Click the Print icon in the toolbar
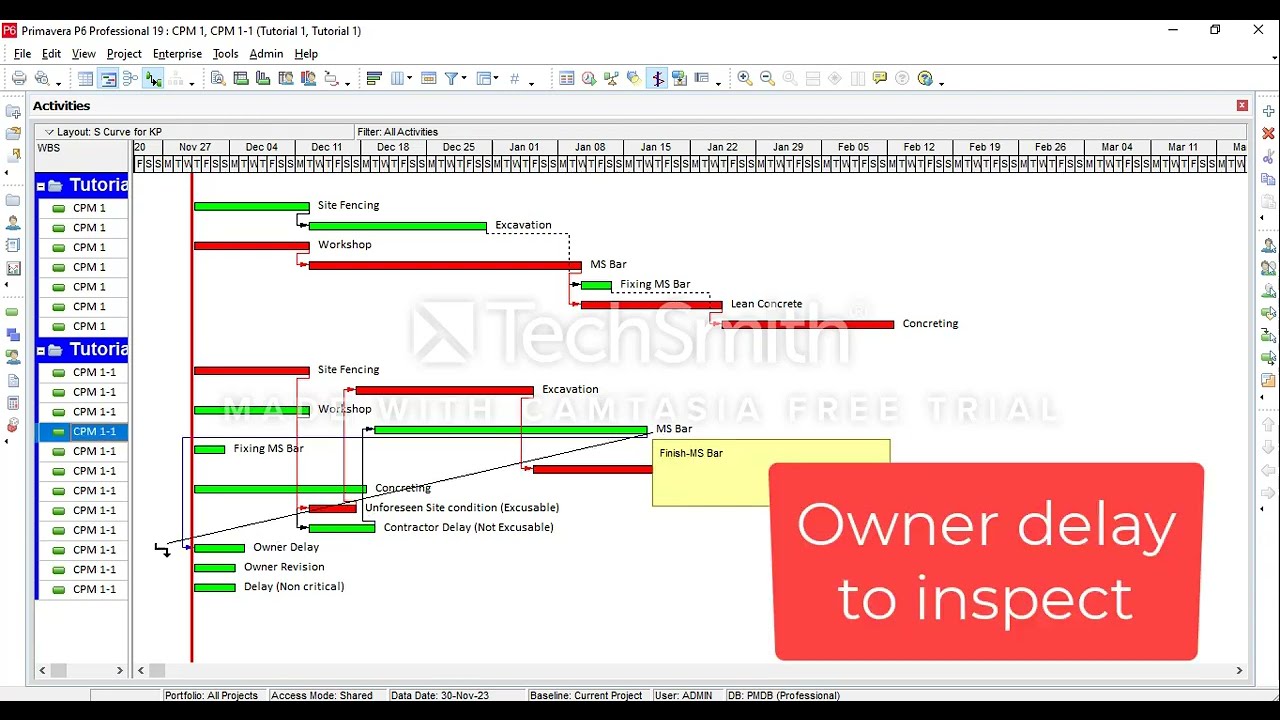 coord(19,78)
